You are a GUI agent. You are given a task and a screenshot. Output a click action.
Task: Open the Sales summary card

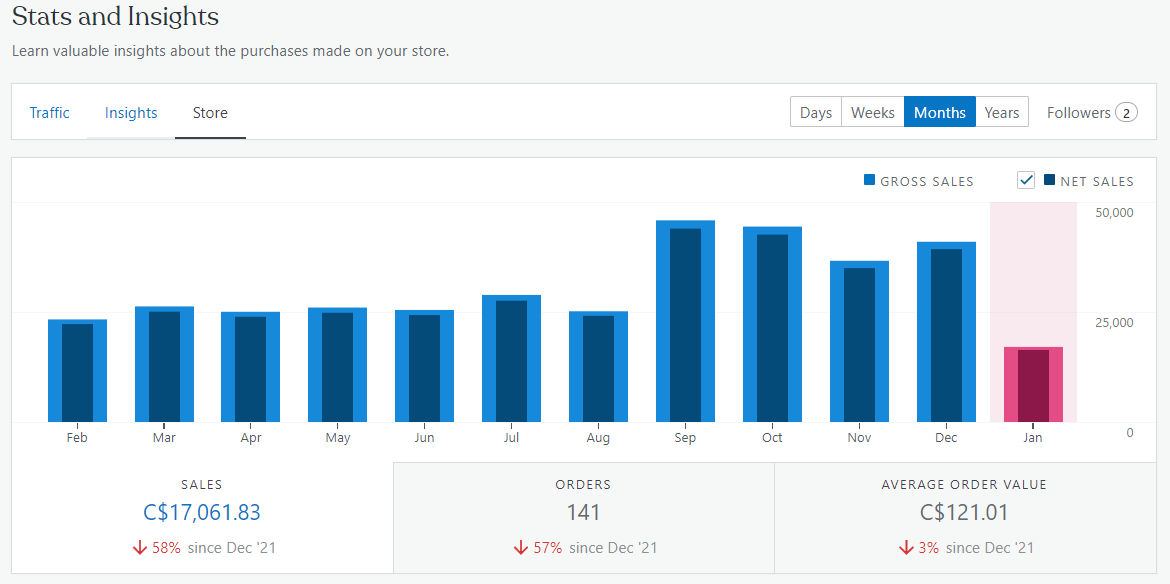click(x=202, y=518)
